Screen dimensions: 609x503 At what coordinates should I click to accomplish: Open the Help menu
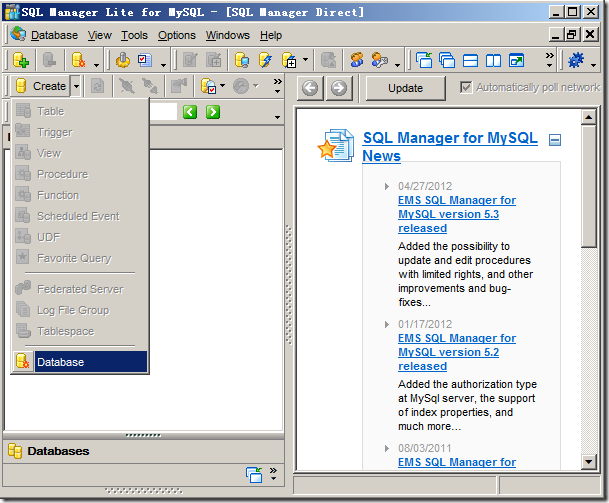[x=271, y=35]
